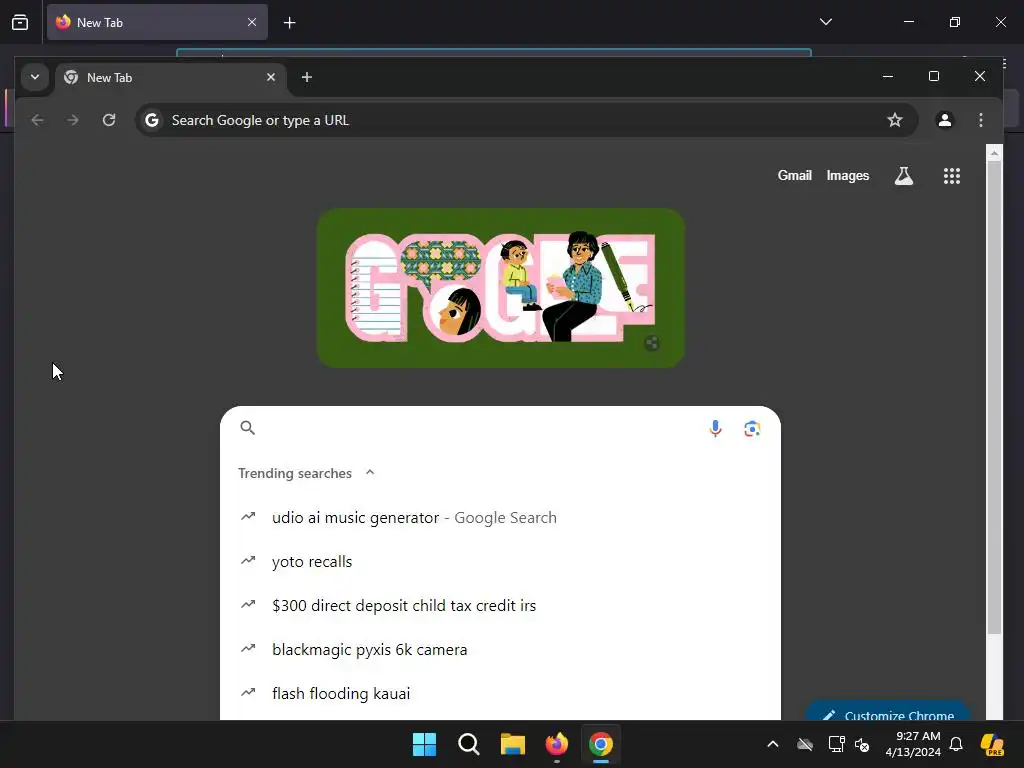
Task: Select udio ai music generator suggestion
Action: coord(500,517)
